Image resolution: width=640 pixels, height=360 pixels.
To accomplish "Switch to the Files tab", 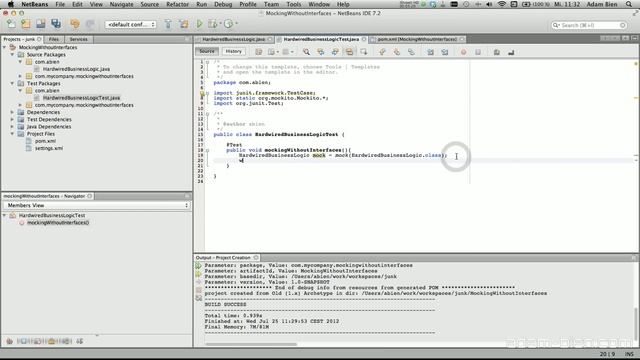I will pyautogui.click(x=54, y=39).
